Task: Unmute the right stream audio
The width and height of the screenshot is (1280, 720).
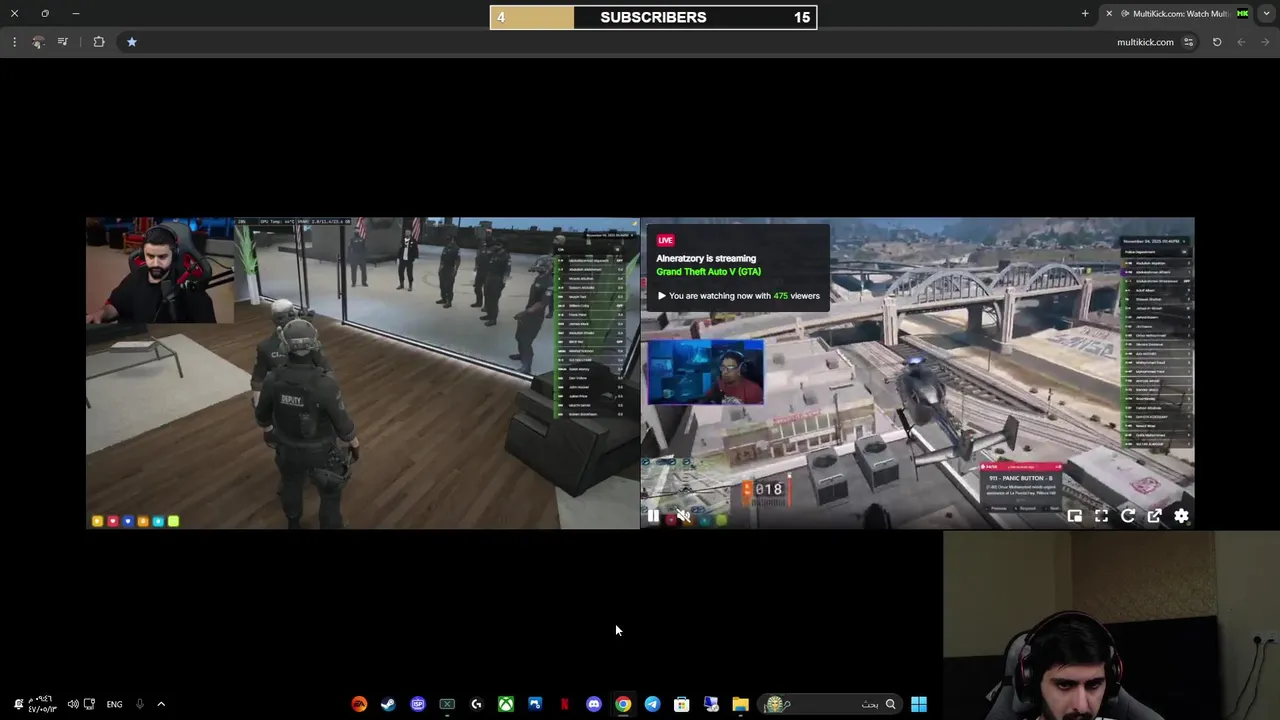Action: [683, 516]
